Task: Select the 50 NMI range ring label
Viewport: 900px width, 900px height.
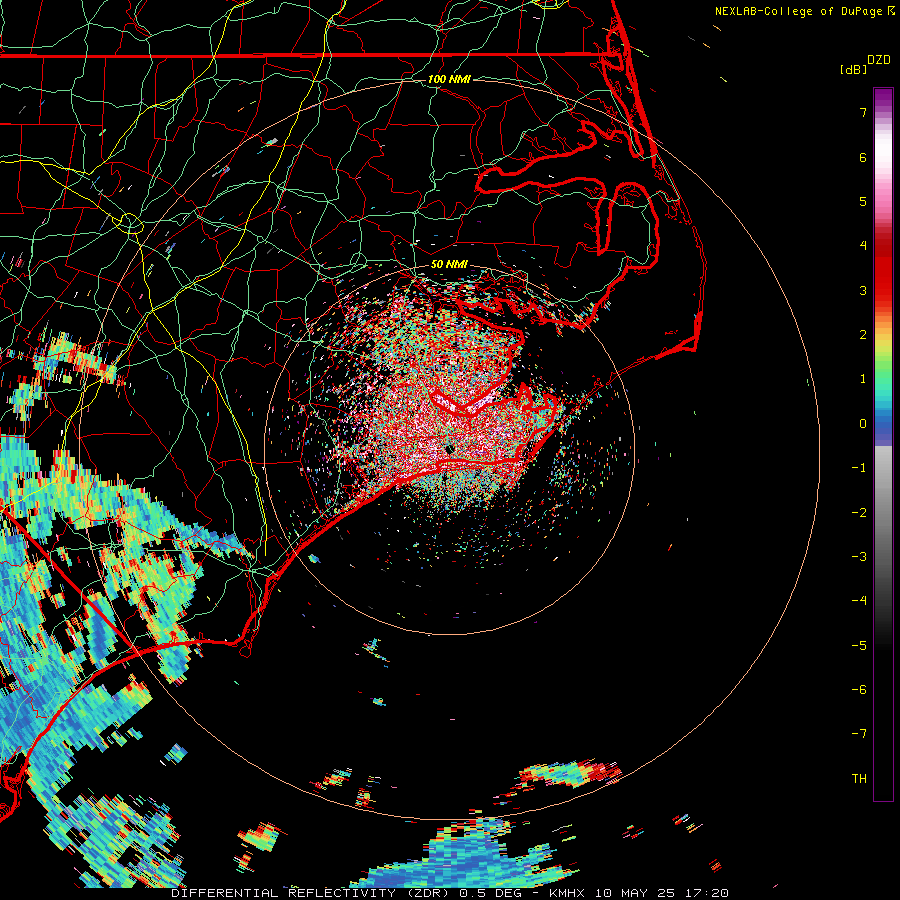Action: 449,264
